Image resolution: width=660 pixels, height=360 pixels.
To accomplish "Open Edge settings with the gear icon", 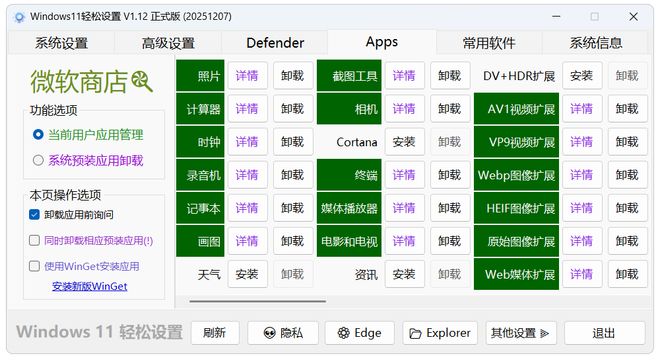I will pyautogui.click(x=359, y=333).
